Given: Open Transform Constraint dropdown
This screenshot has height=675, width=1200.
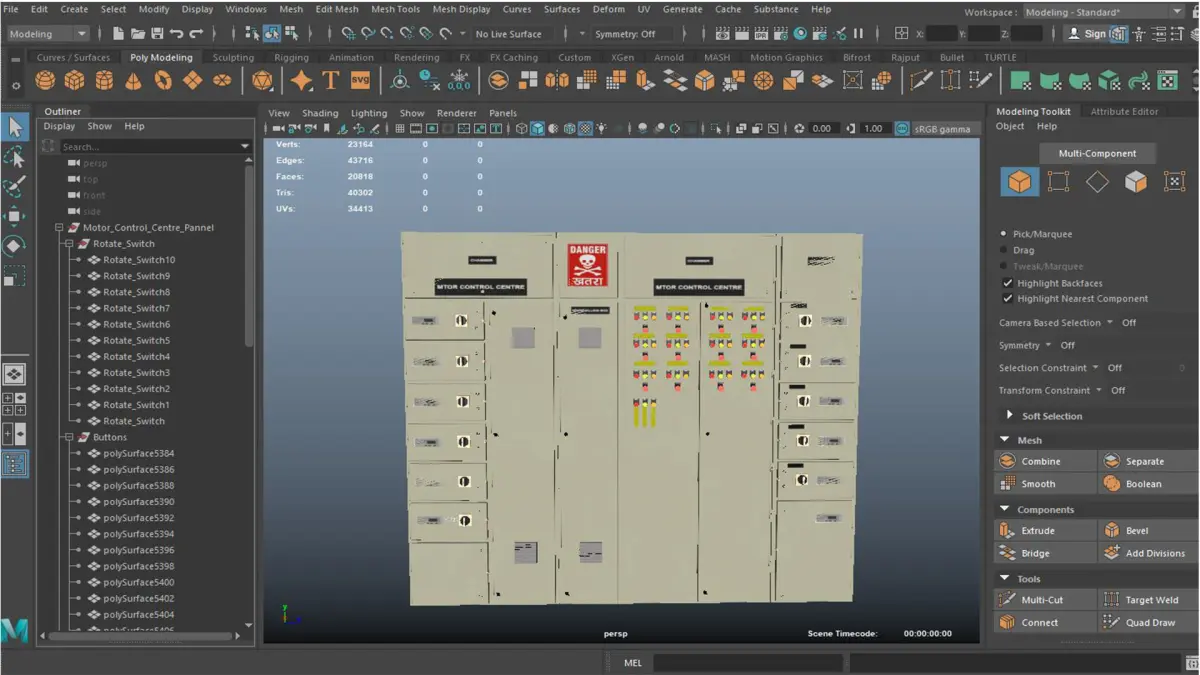Looking at the screenshot, I should click(1099, 390).
